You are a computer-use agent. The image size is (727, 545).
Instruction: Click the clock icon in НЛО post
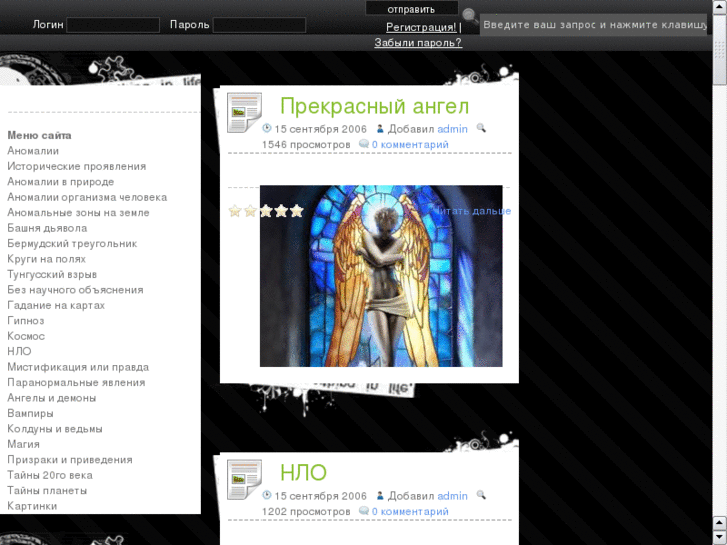coord(267,495)
